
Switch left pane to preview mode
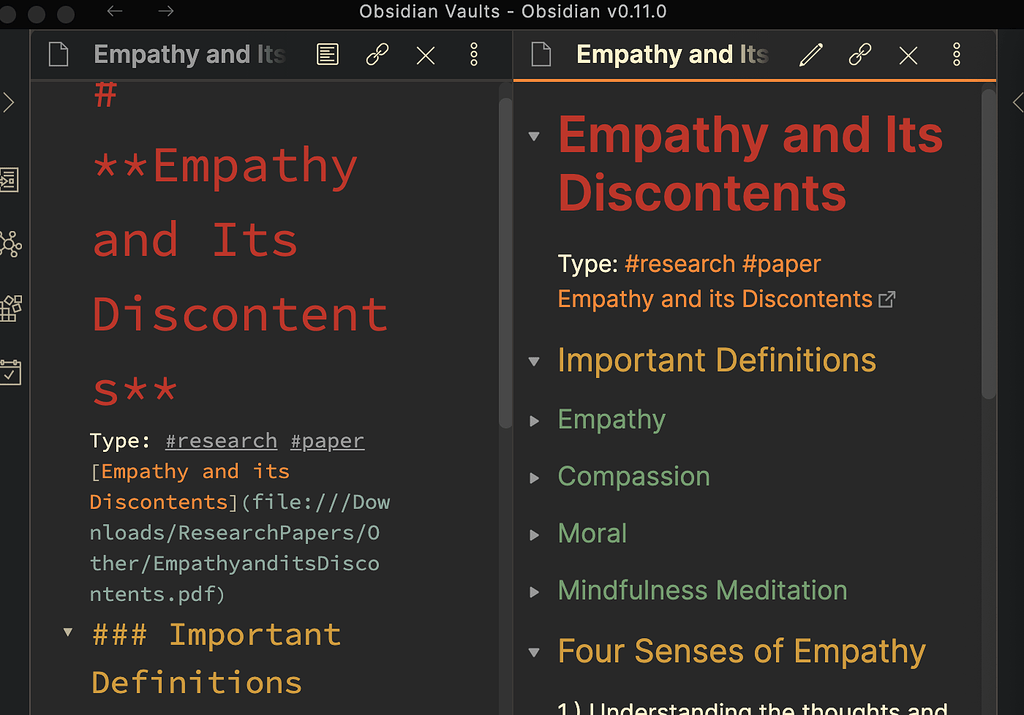[x=327, y=55]
